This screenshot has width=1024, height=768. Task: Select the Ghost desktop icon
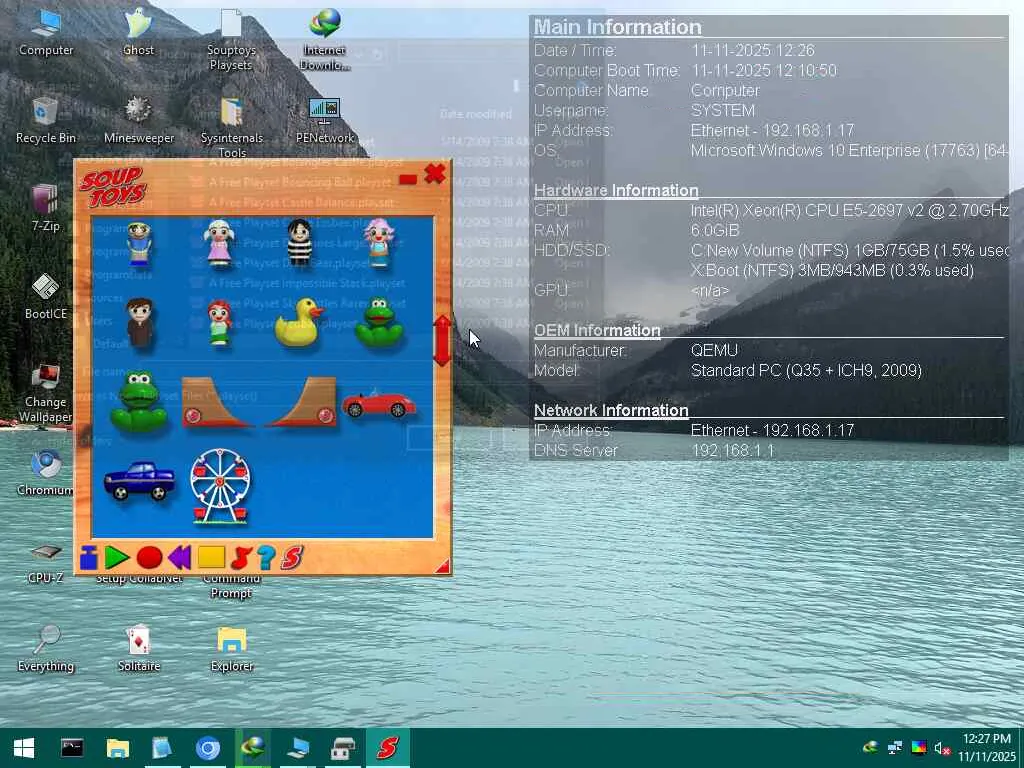138,33
